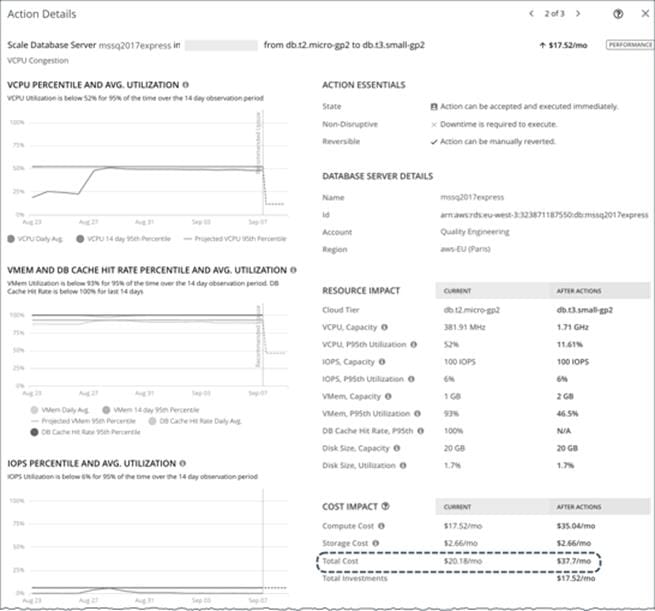Select the ARN Id value text
655x611 pixels.
[544, 215]
